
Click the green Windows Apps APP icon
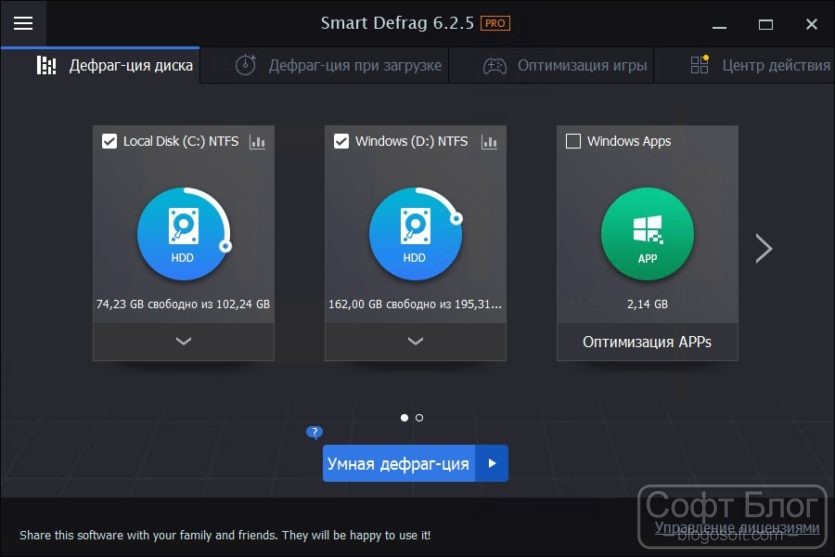pos(648,234)
